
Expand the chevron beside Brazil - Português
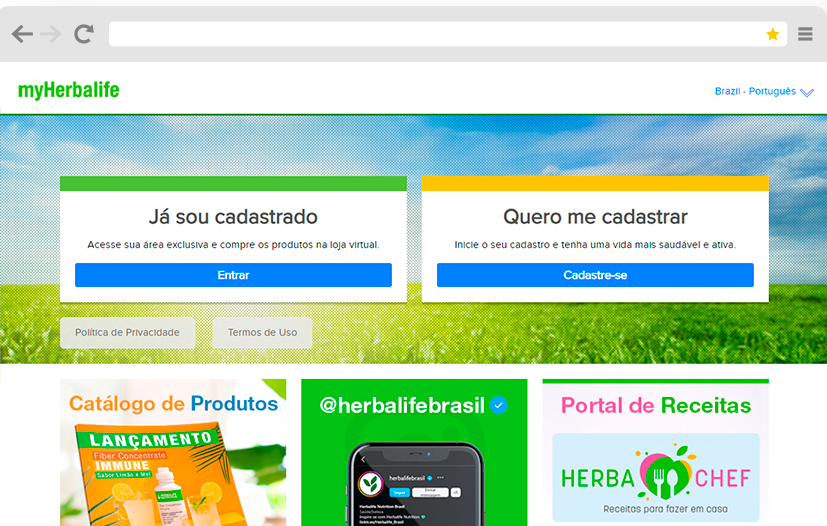(807, 92)
